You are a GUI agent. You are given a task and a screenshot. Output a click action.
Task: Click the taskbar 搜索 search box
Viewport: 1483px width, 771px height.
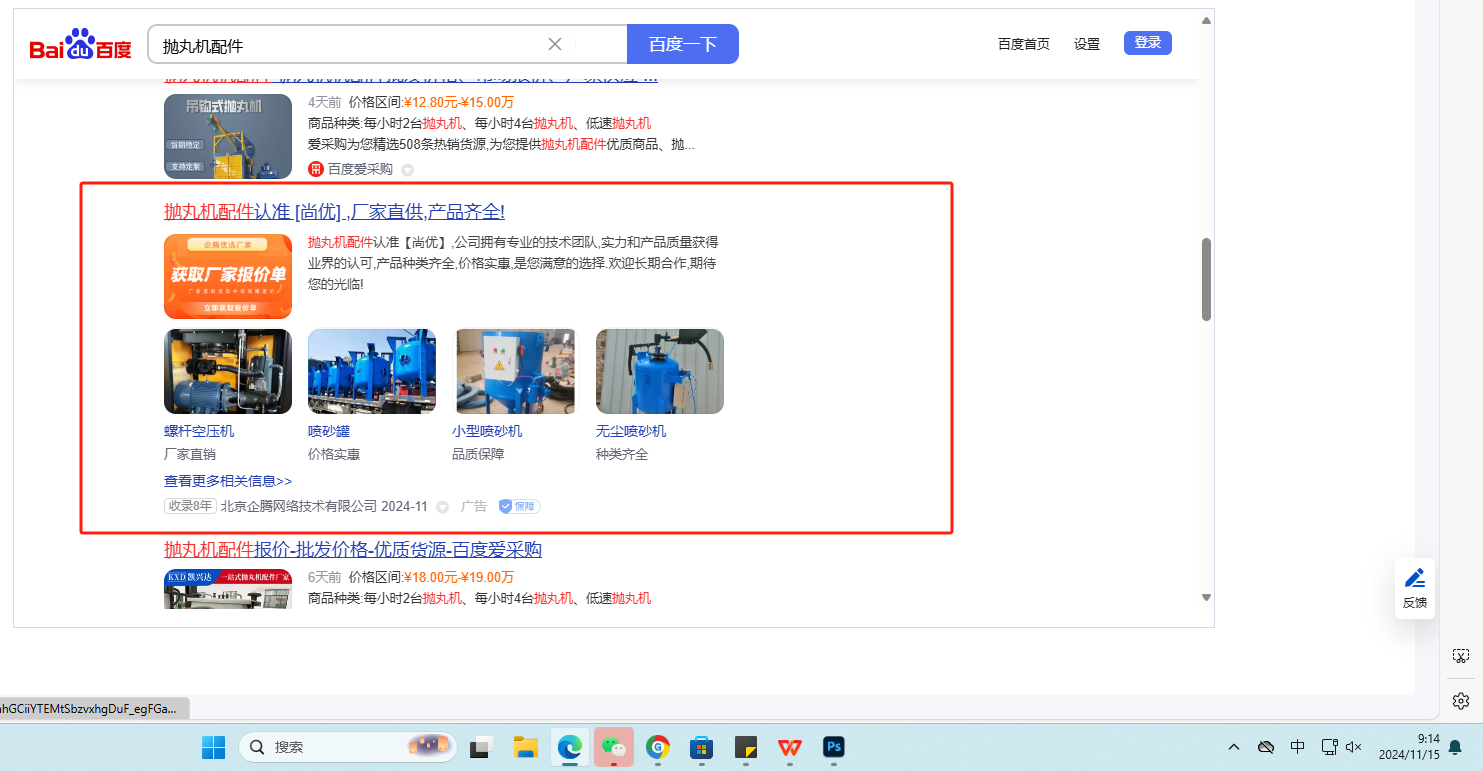[347, 747]
